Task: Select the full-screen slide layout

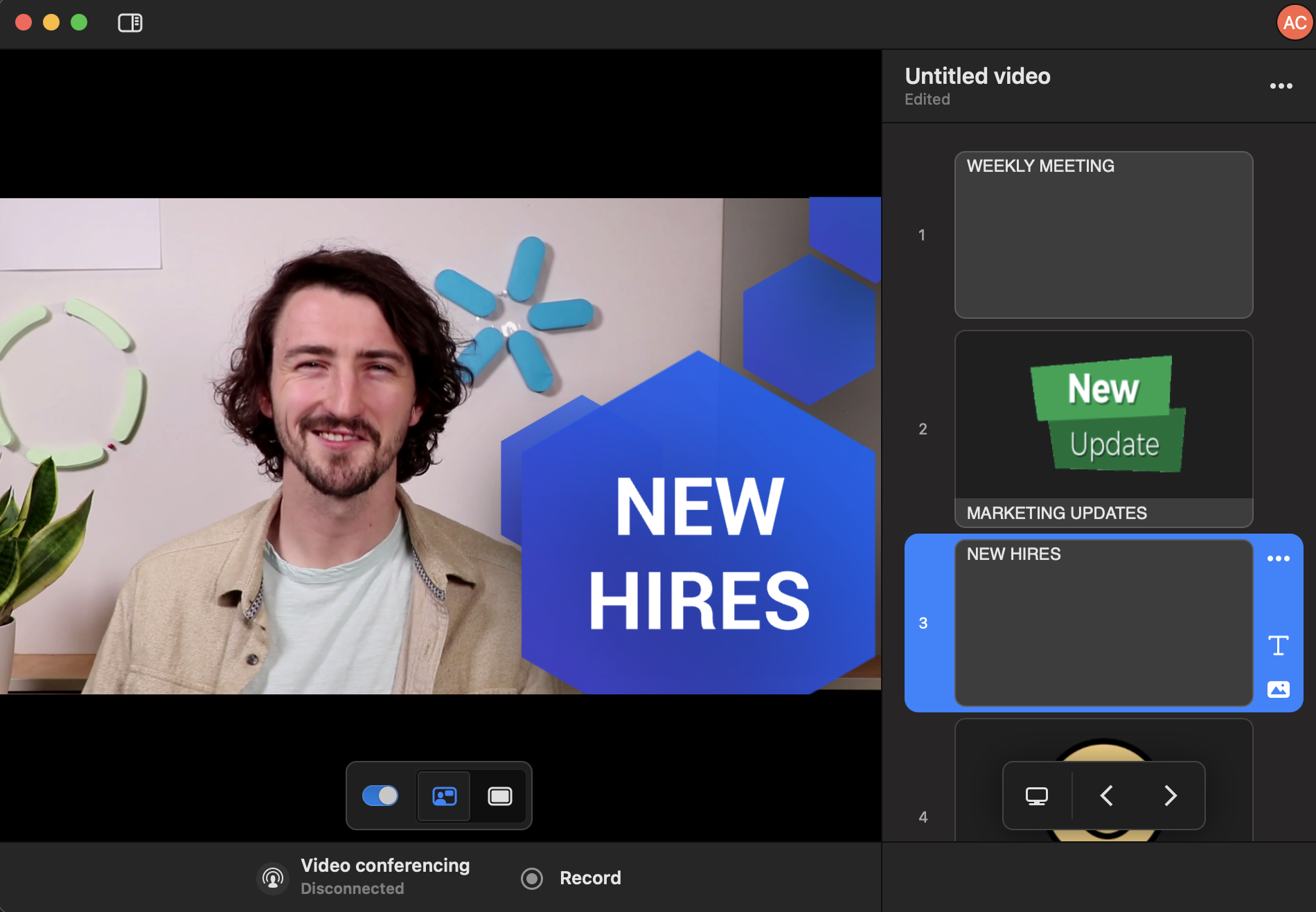Action: [x=499, y=796]
